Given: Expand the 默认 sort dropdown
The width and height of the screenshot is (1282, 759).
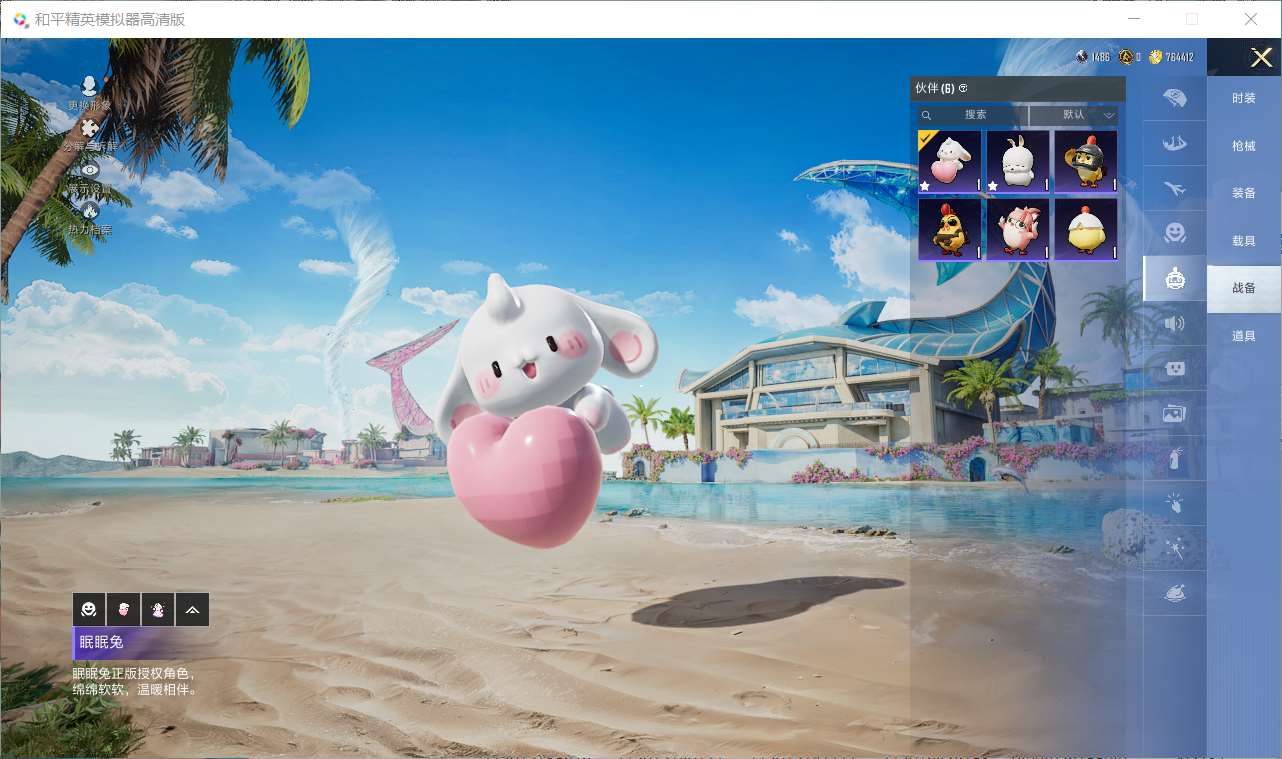Looking at the screenshot, I should point(1074,115).
